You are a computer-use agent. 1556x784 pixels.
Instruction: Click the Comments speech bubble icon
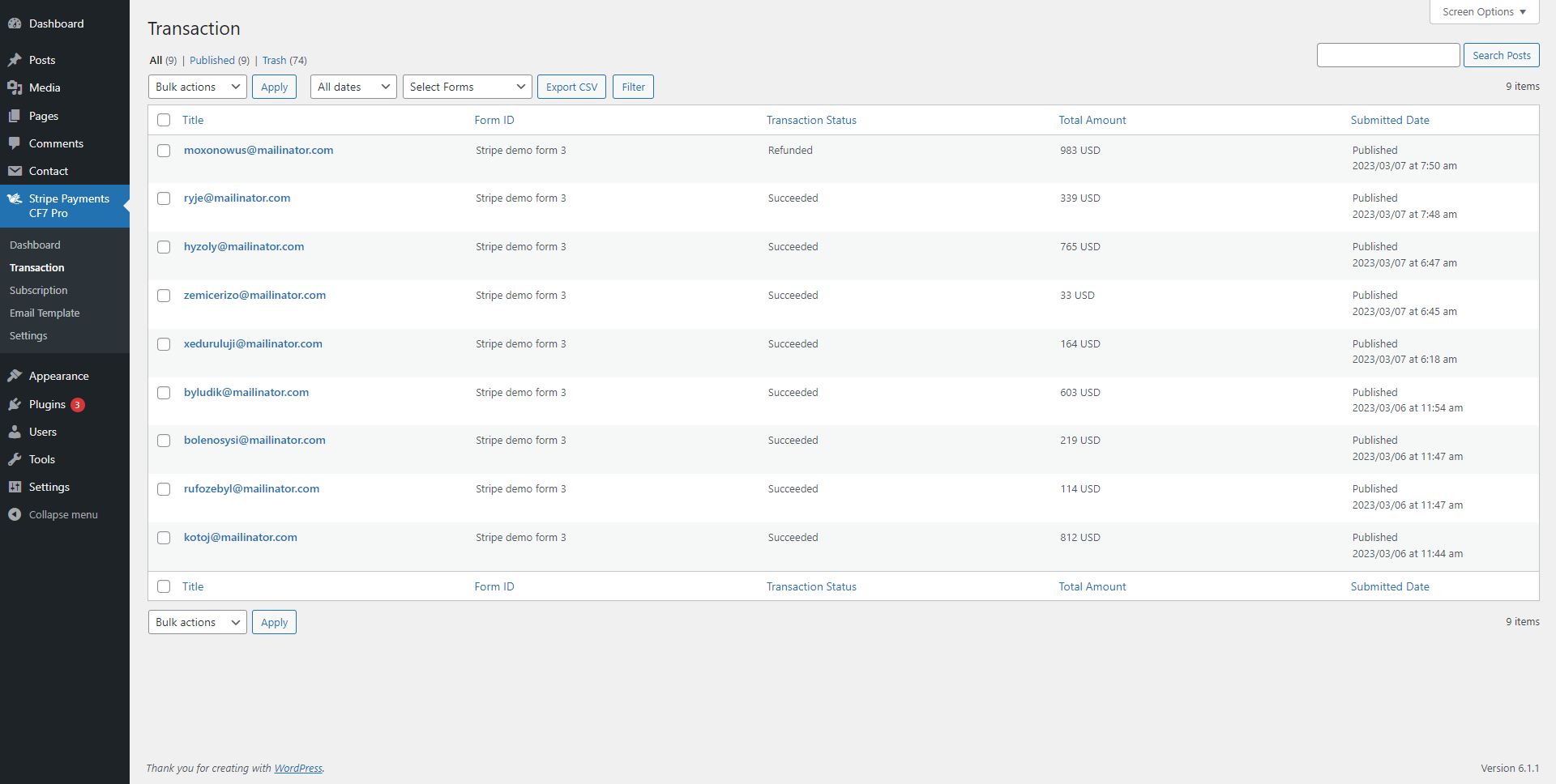(x=15, y=143)
